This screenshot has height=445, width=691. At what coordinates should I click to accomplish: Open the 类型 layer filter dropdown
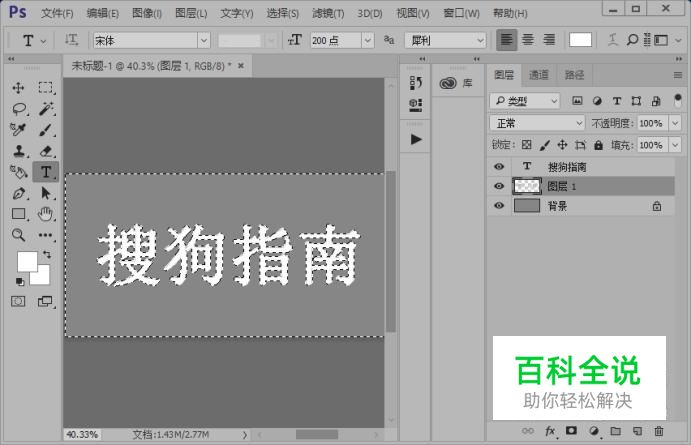point(525,101)
